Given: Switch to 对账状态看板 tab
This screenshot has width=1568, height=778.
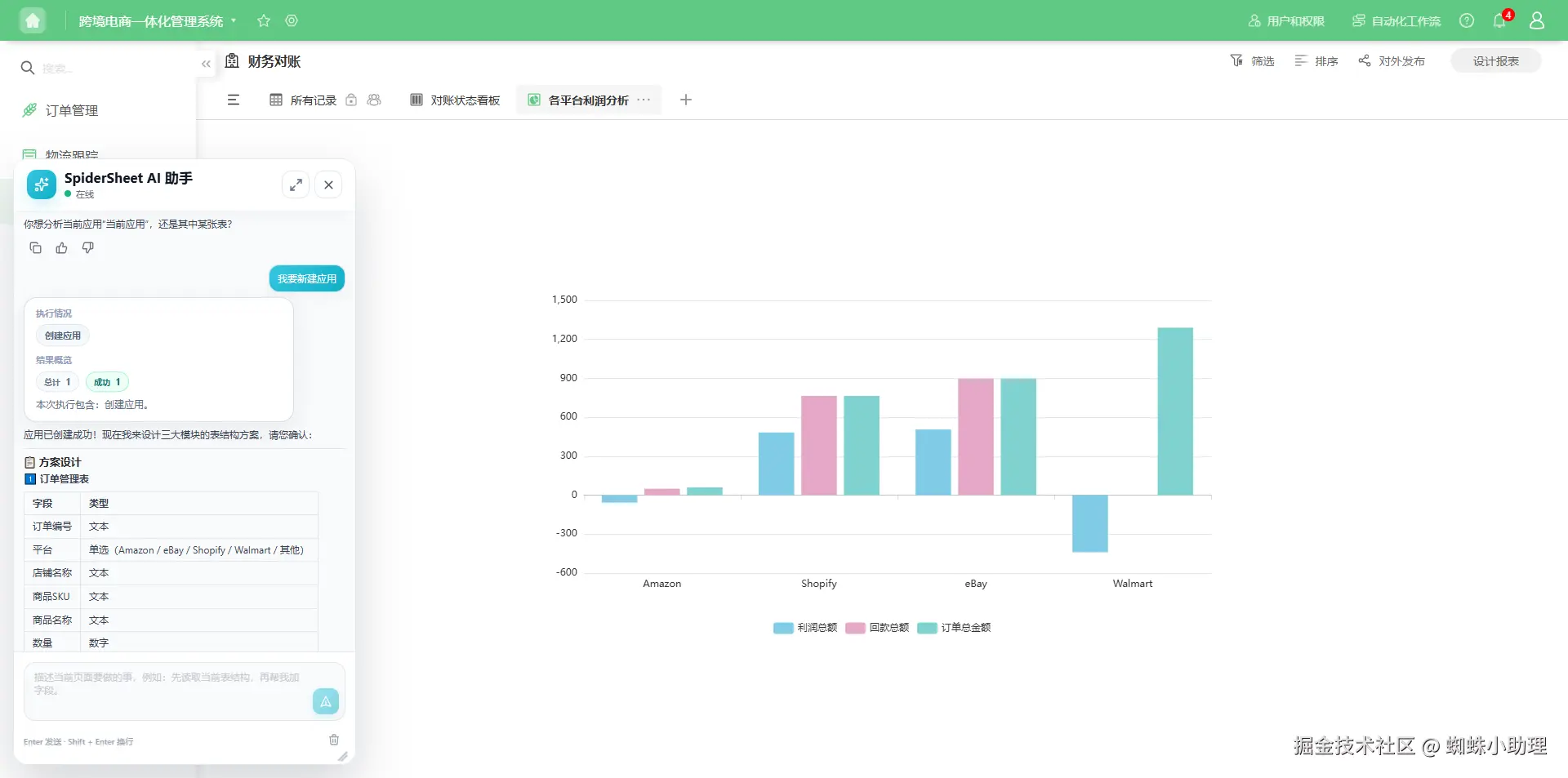Looking at the screenshot, I should 455,100.
